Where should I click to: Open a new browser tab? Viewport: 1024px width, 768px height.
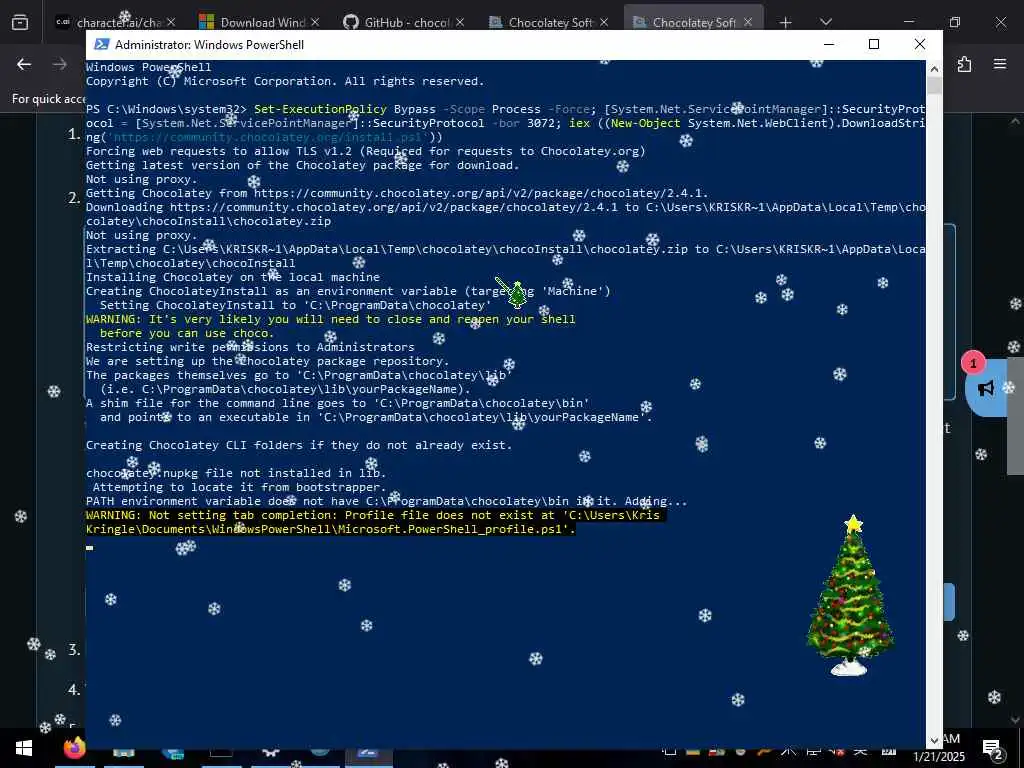[x=786, y=23]
